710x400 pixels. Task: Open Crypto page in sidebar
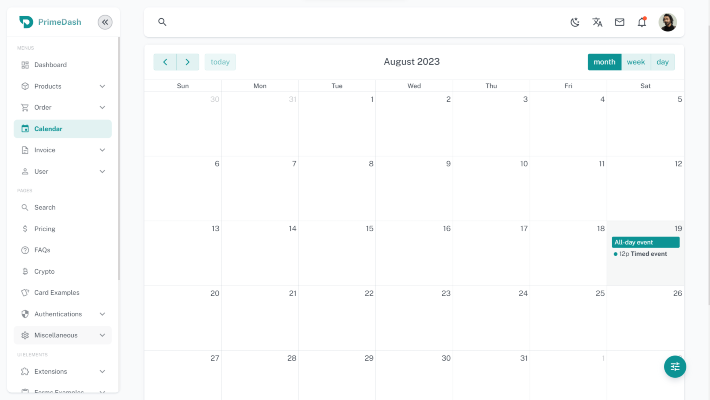[x=62, y=271]
